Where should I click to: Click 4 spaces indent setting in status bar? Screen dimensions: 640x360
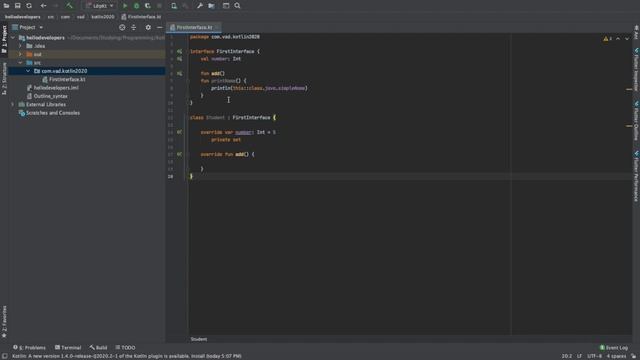pyautogui.click(x=616, y=356)
